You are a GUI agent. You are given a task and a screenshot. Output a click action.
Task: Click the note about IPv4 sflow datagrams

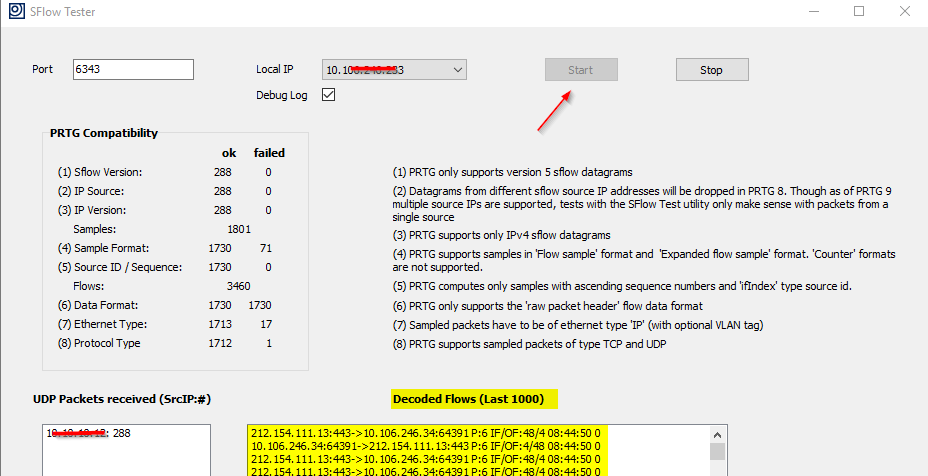pos(501,235)
